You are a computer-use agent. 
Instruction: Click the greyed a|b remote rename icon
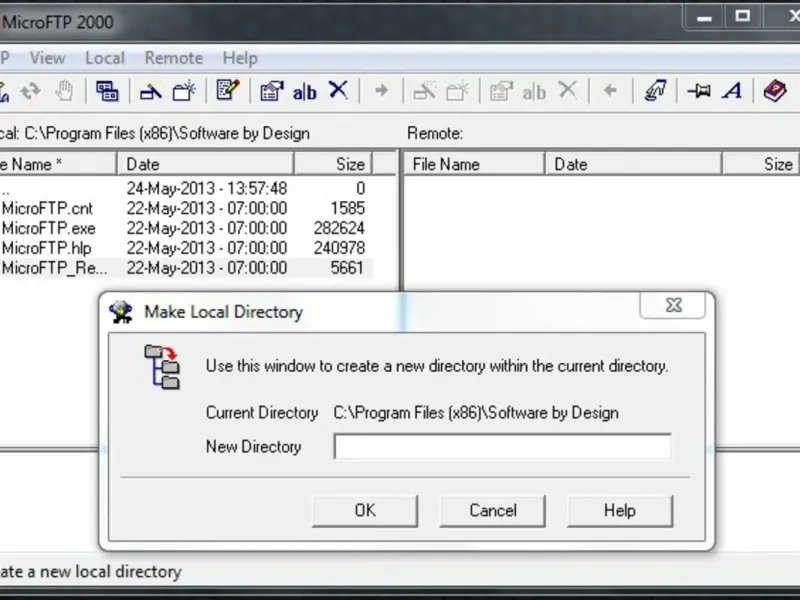click(534, 92)
